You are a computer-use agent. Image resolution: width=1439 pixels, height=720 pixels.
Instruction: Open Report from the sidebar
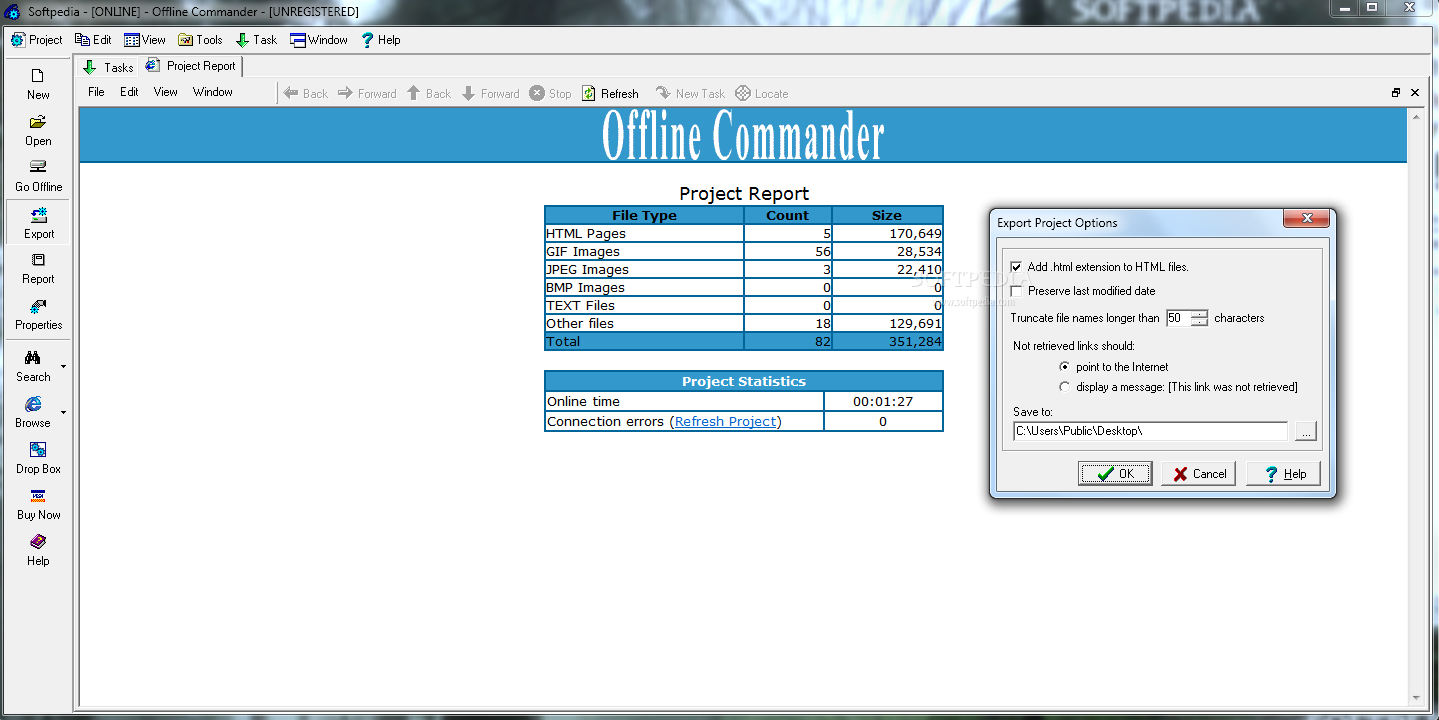(38, 267)
